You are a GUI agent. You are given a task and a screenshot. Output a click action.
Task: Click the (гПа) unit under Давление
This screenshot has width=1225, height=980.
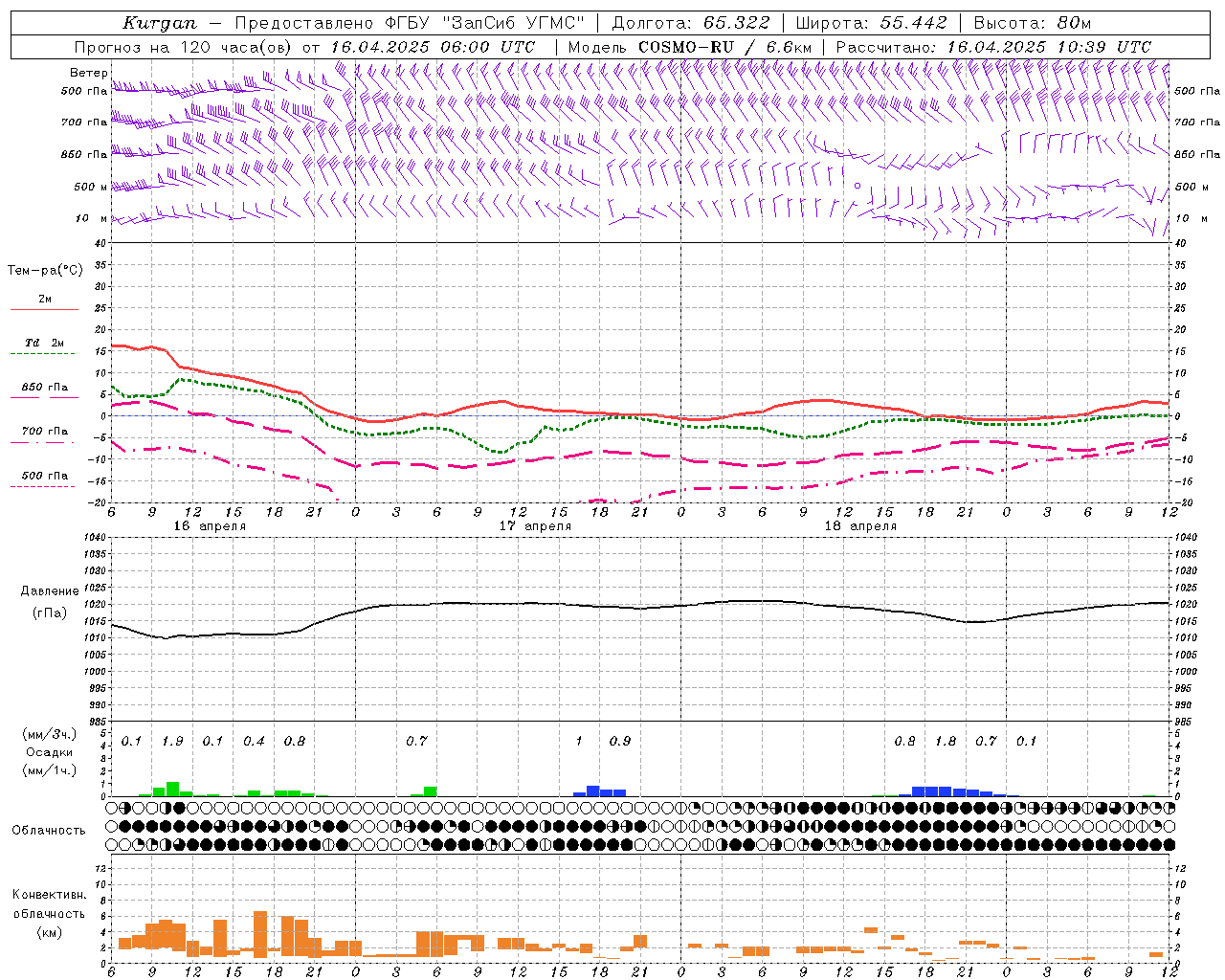[x=50, y=612]
